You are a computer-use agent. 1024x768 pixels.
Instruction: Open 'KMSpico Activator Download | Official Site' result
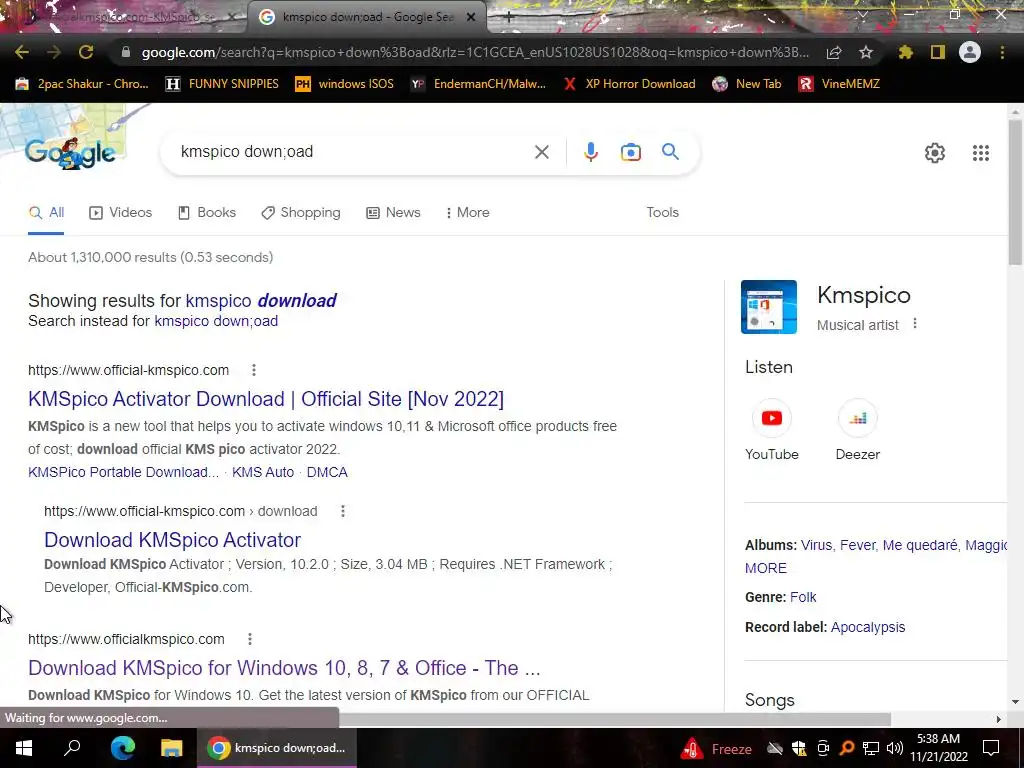coord(266,399)
